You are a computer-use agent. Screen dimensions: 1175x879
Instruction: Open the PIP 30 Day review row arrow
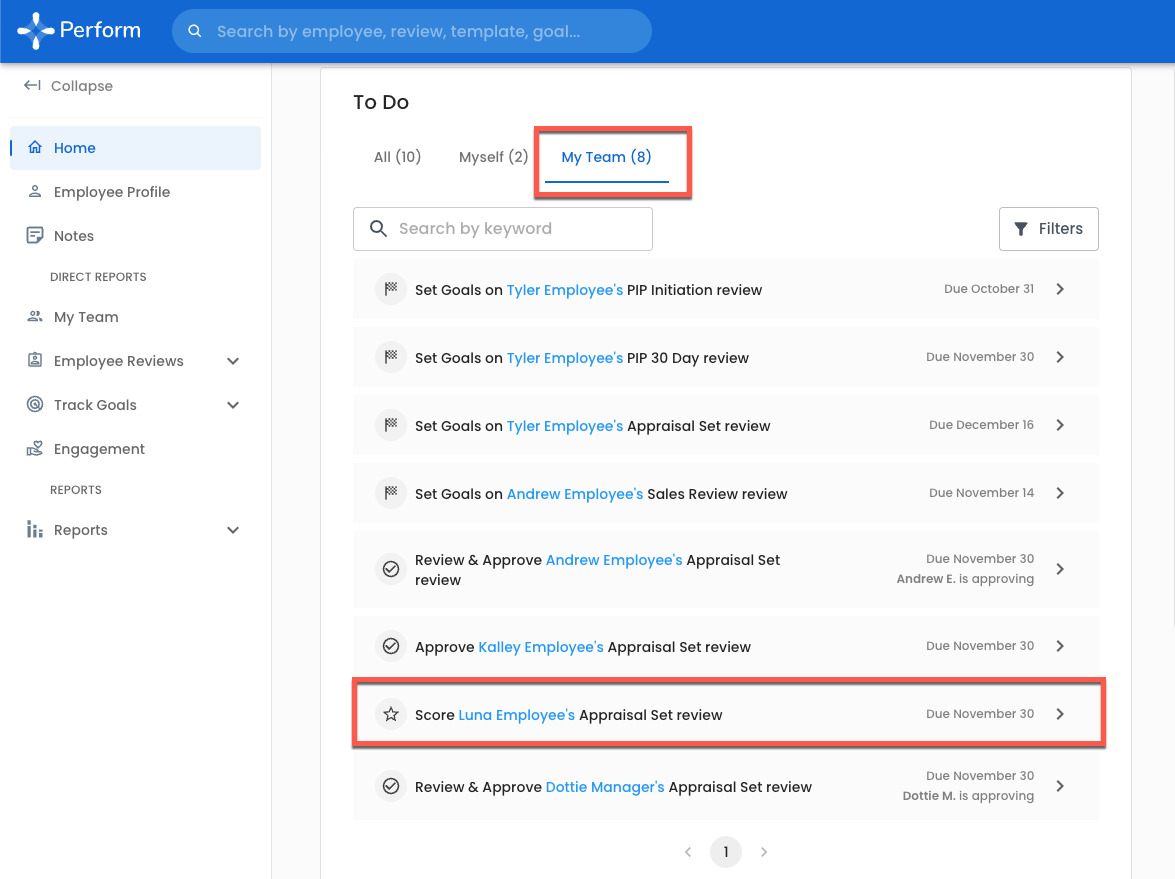(1060, 357)
